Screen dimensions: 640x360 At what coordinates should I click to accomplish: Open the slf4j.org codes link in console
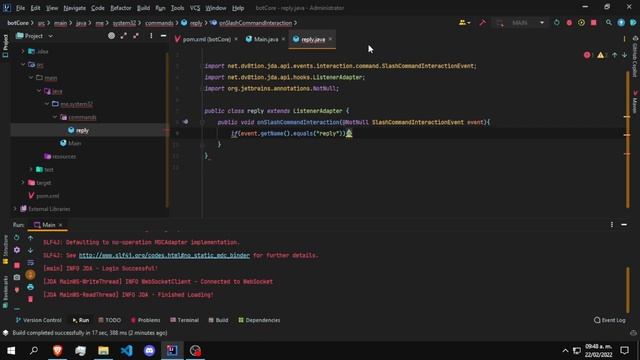click(x=164, y=256)
